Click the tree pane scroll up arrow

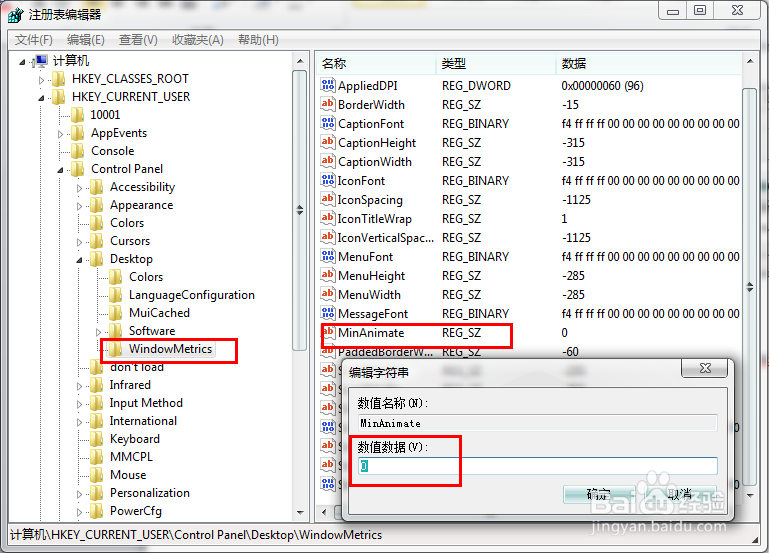pyautogui.click(x=300, y=61)
